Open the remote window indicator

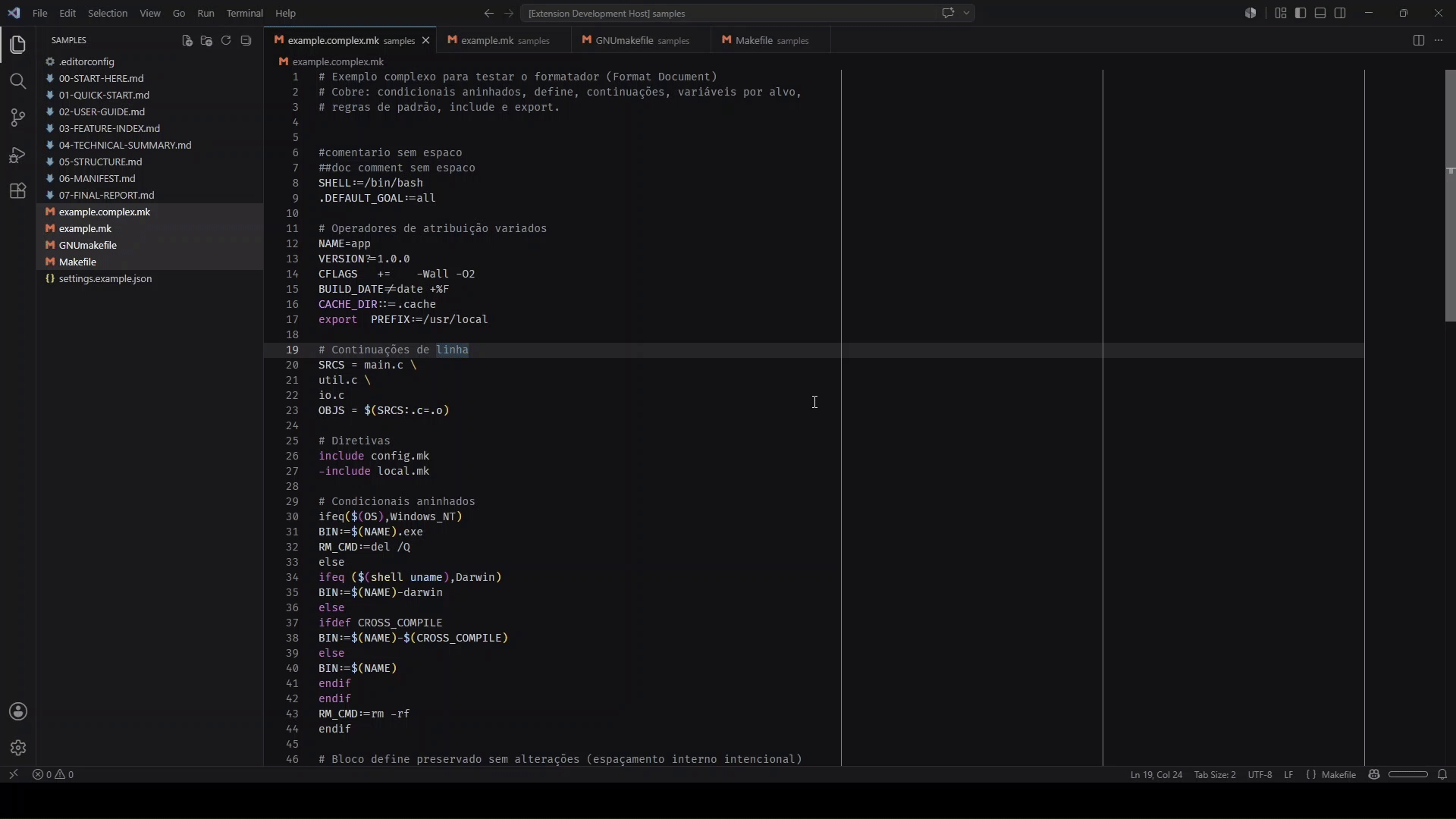tap(13, 774)
